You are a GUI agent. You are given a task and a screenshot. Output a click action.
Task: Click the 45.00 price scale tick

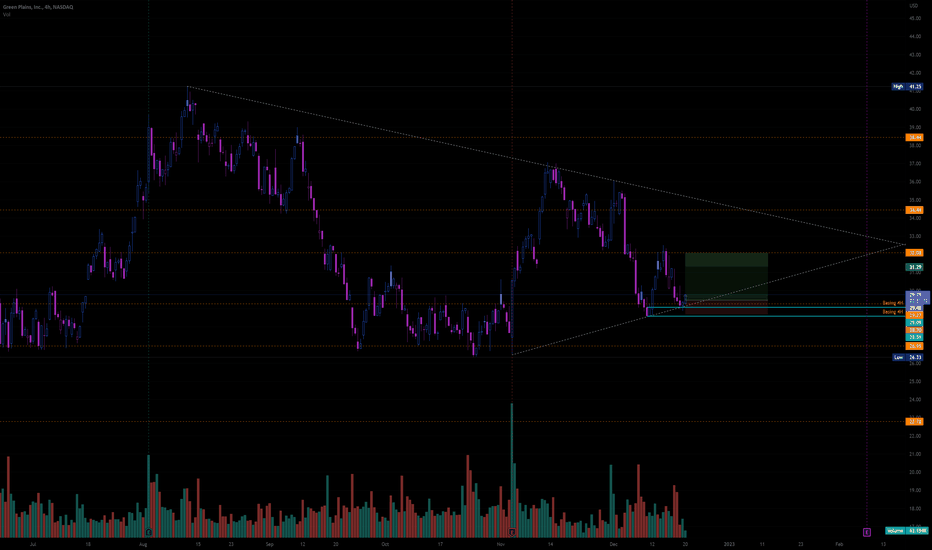[x=914, y=18]
